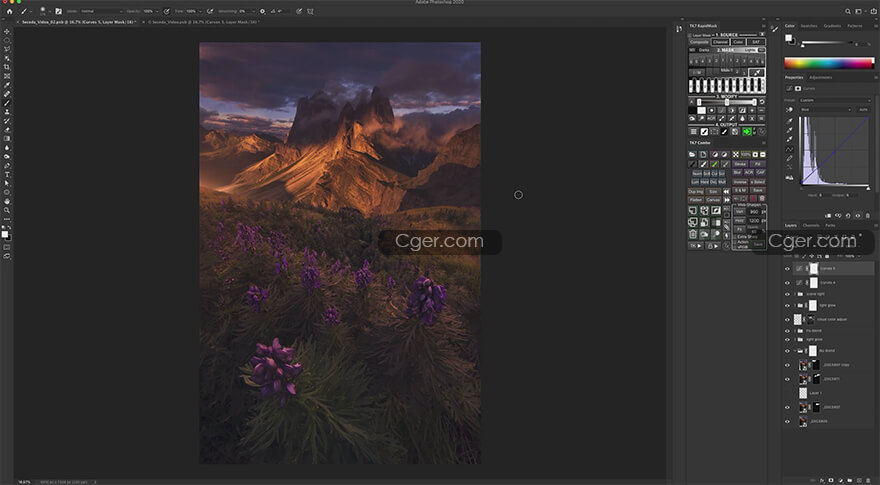Click the trash icon in Properties panel
The height and width of the screenshot is (485, 880).
coord(868,216)
